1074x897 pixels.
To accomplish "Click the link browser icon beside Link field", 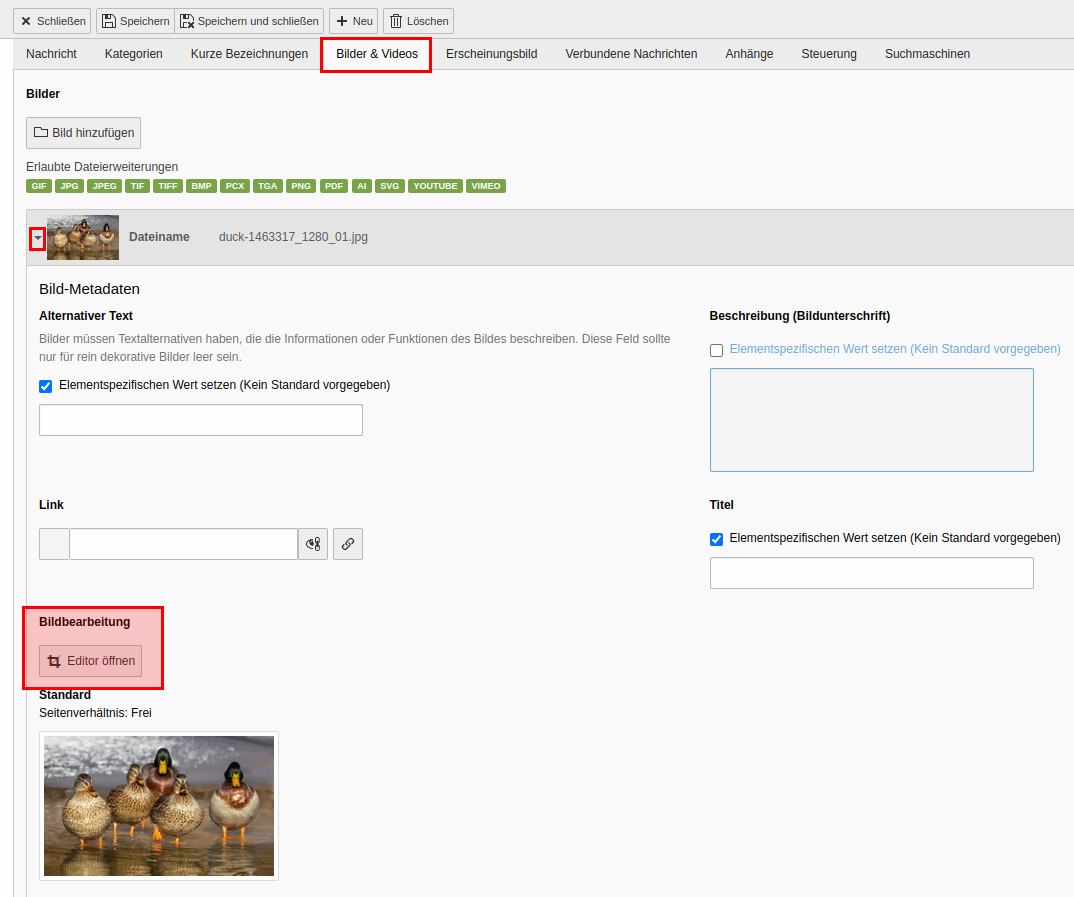I will point(313,544).
